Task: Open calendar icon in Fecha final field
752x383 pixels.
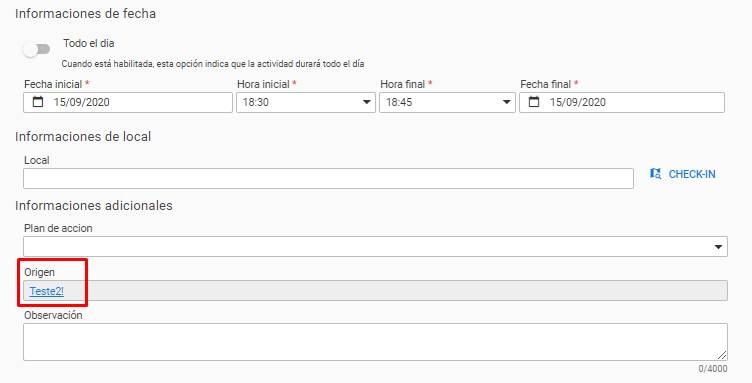Action: 534,102
